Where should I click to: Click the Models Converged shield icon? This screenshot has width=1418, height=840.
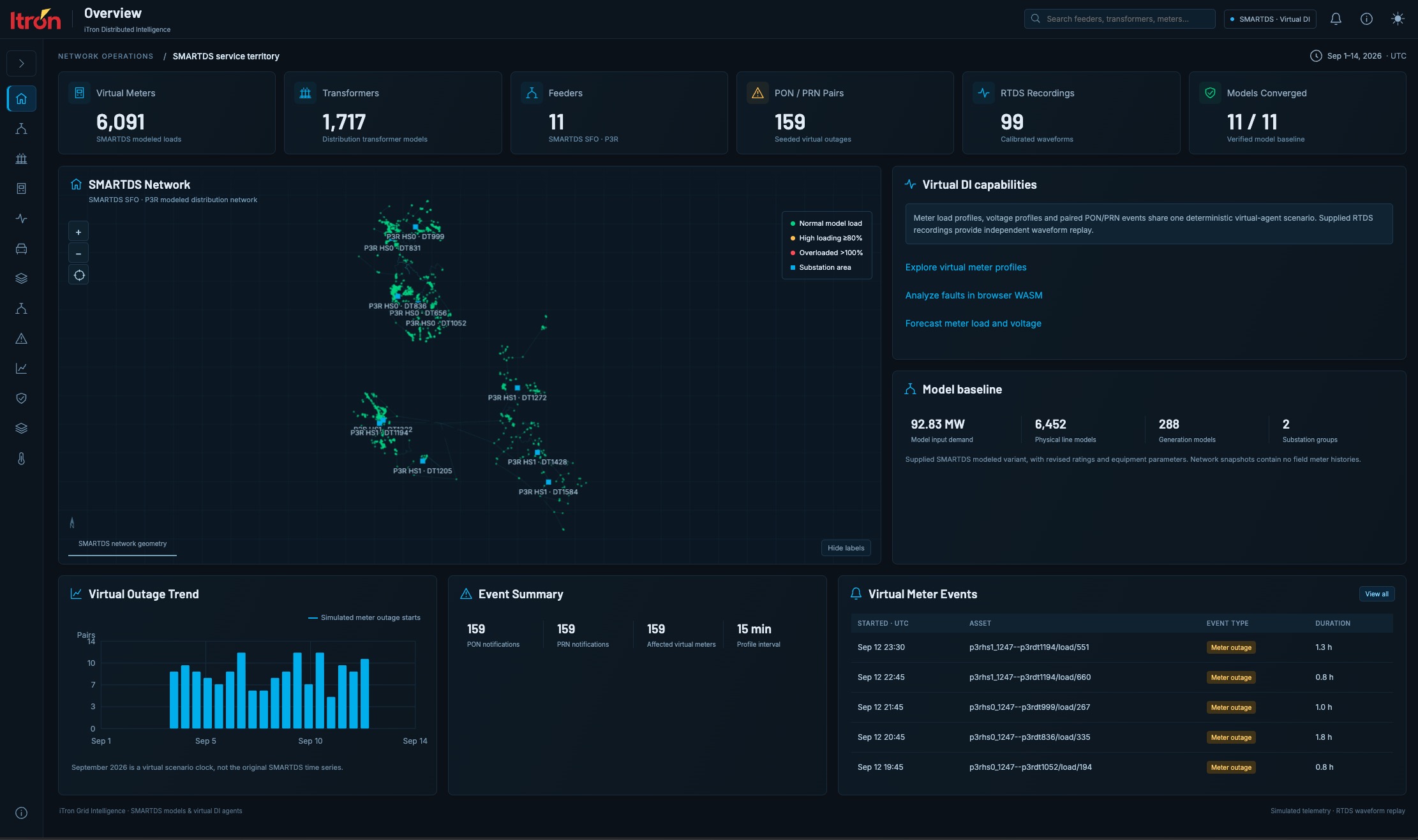pos(1210,93)
